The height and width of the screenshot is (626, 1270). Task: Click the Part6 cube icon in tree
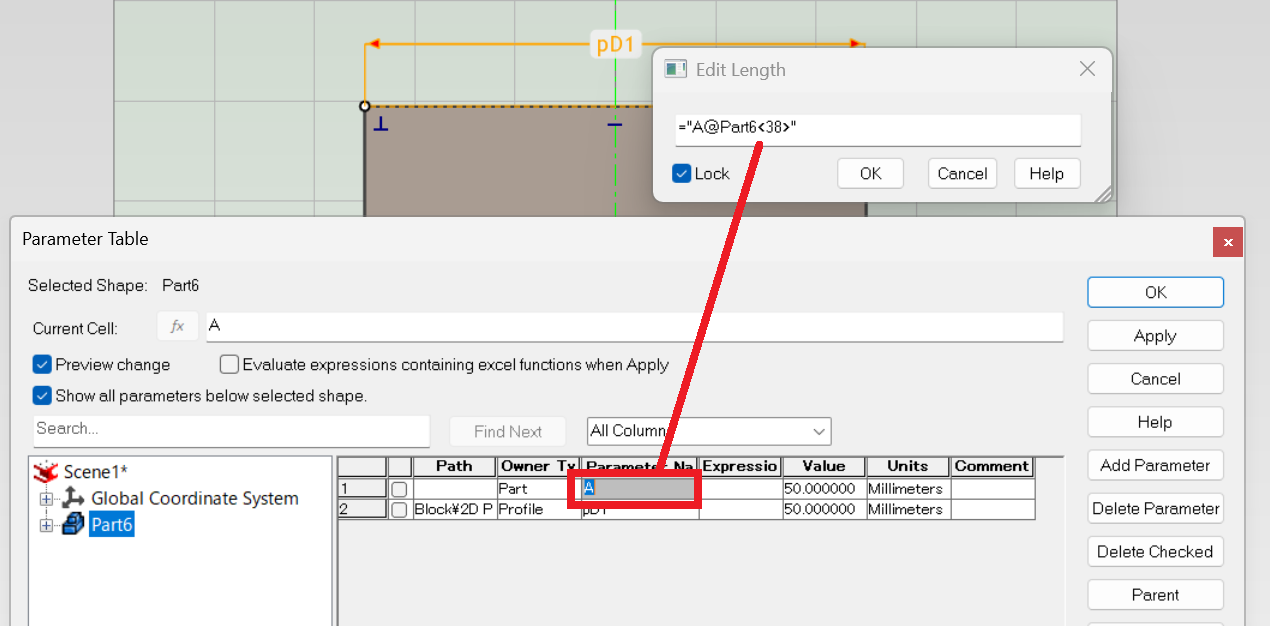pos(73,524)
